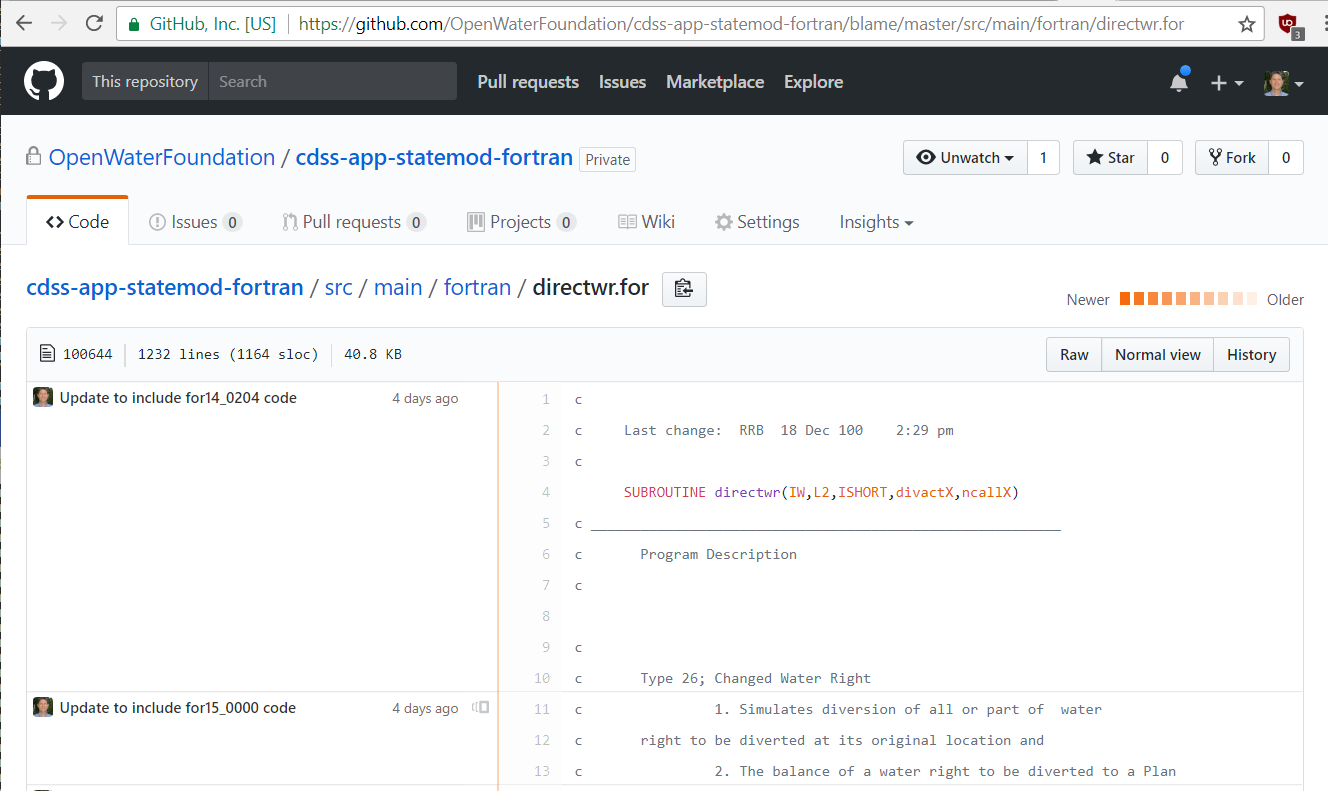This screenshot has width=1328, height=791.
Task: Switch to the Projects tab
Action: pyautogui.click(x=521, y=222)
